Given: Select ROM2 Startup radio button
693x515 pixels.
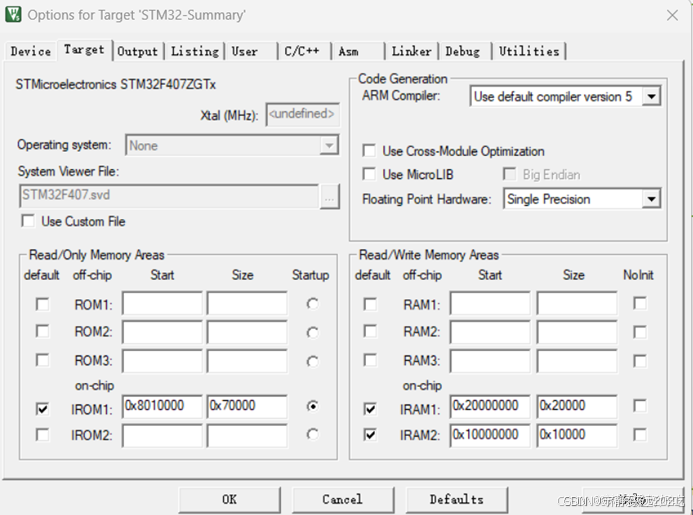Looking at the screenshot, I should coord(312,332).
